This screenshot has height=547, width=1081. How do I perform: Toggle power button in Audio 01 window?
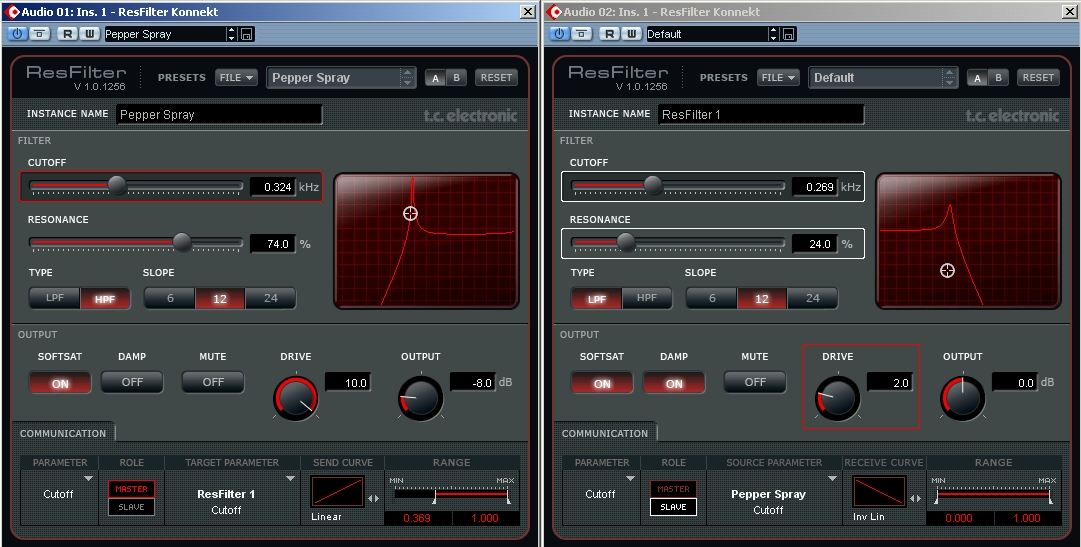pos(17,34)
